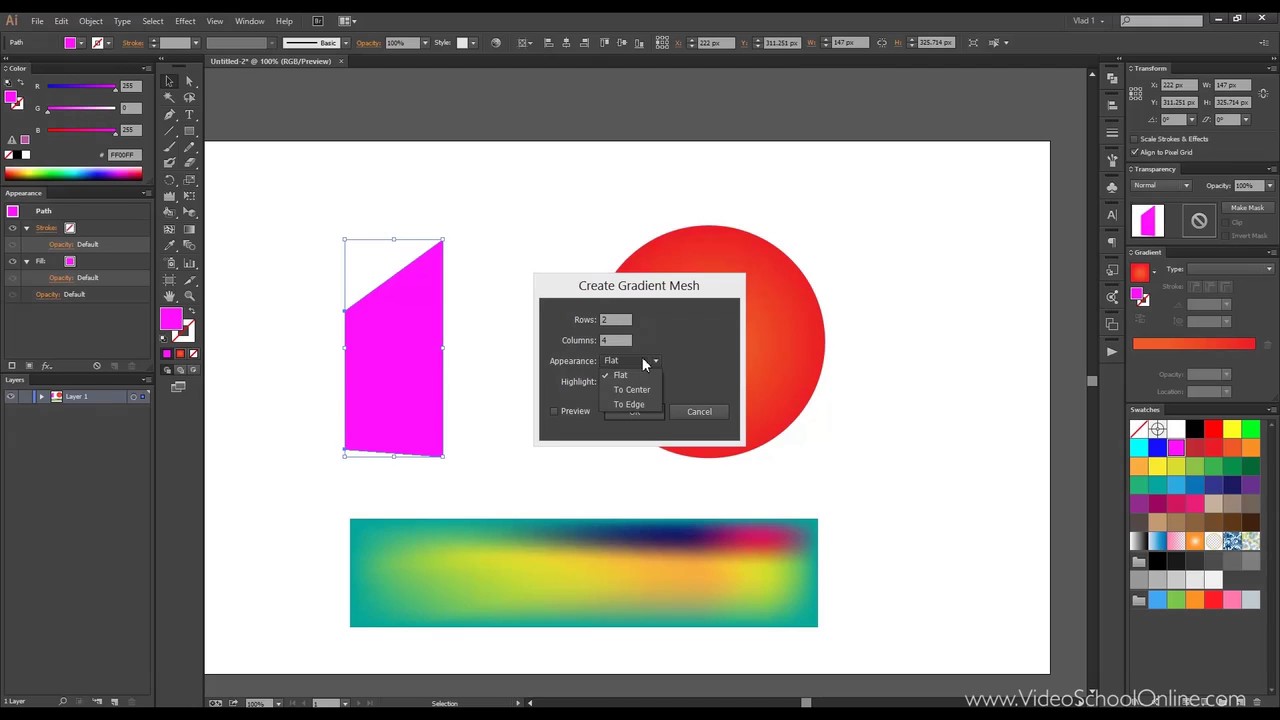The image size is (1280, 720).
Task: Open the Character panel icon
Action: tap(1112, 214)
